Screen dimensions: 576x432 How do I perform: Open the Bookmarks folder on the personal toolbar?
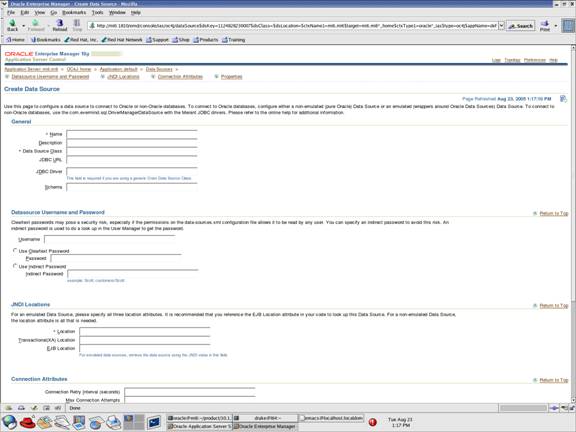pos(46,40)
